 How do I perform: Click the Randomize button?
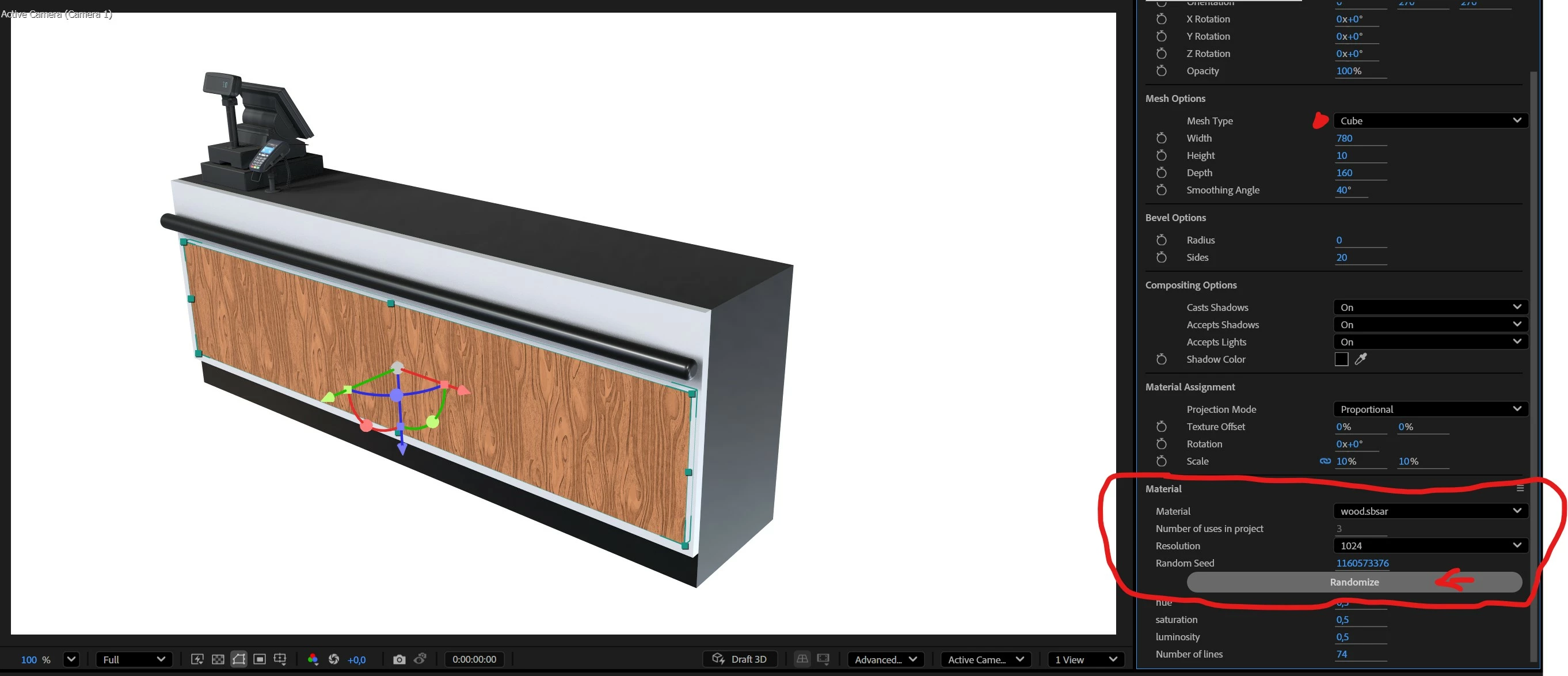pos(1354,582)
